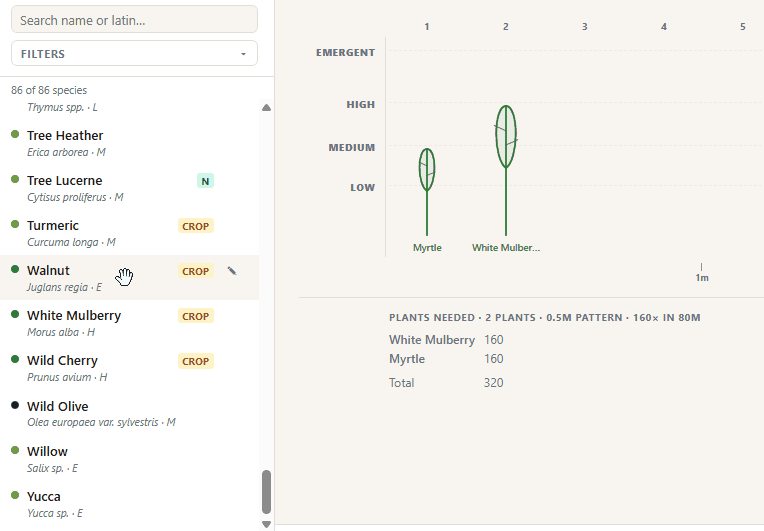This screenshot has height=531, width=764.
Task: Click the LOW layer label
Action: tap(363, 188)
